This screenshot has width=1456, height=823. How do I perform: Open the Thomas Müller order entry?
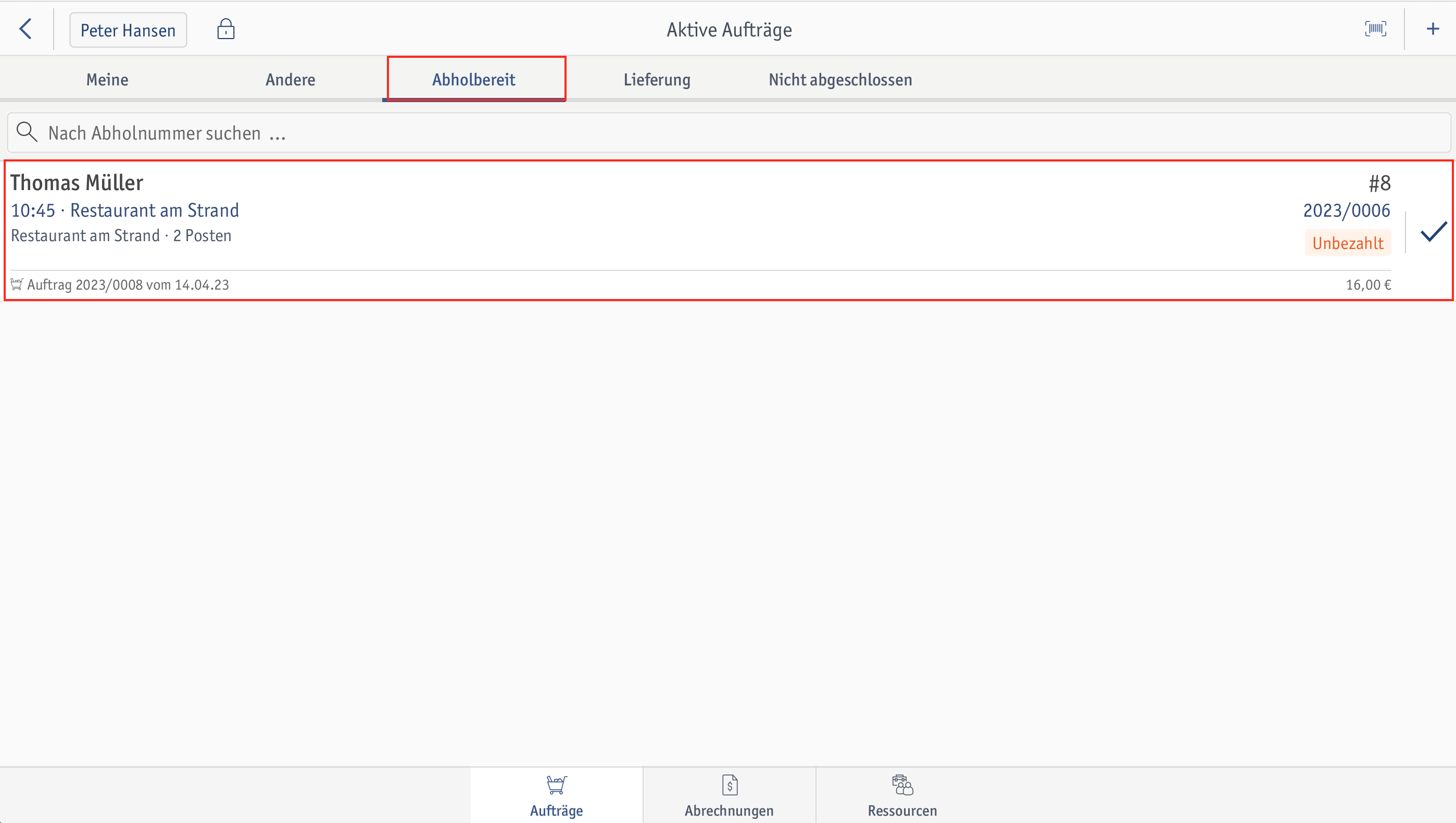click(729, 231)
